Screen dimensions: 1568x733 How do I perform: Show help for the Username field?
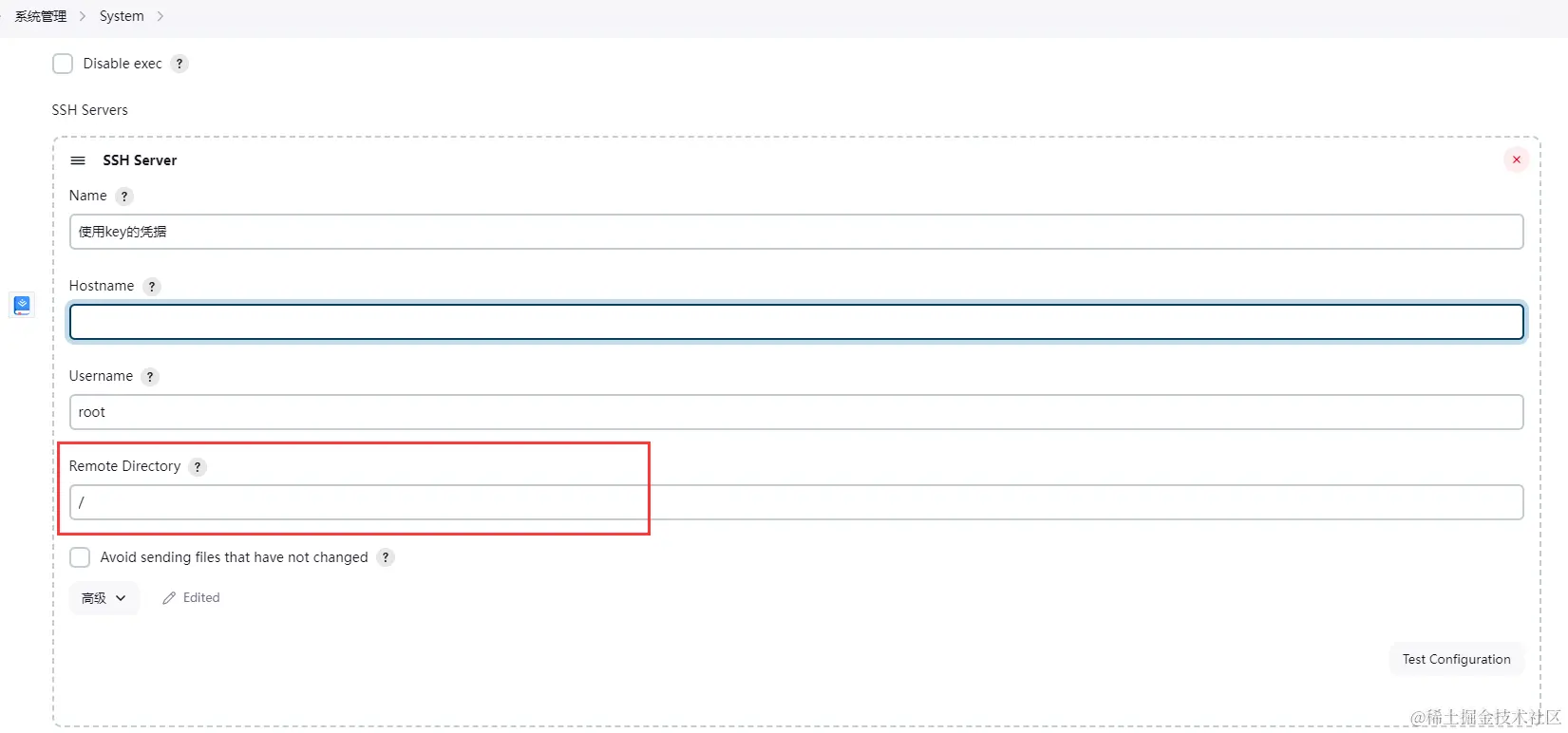pyautogui.click(x=150, y=377)
